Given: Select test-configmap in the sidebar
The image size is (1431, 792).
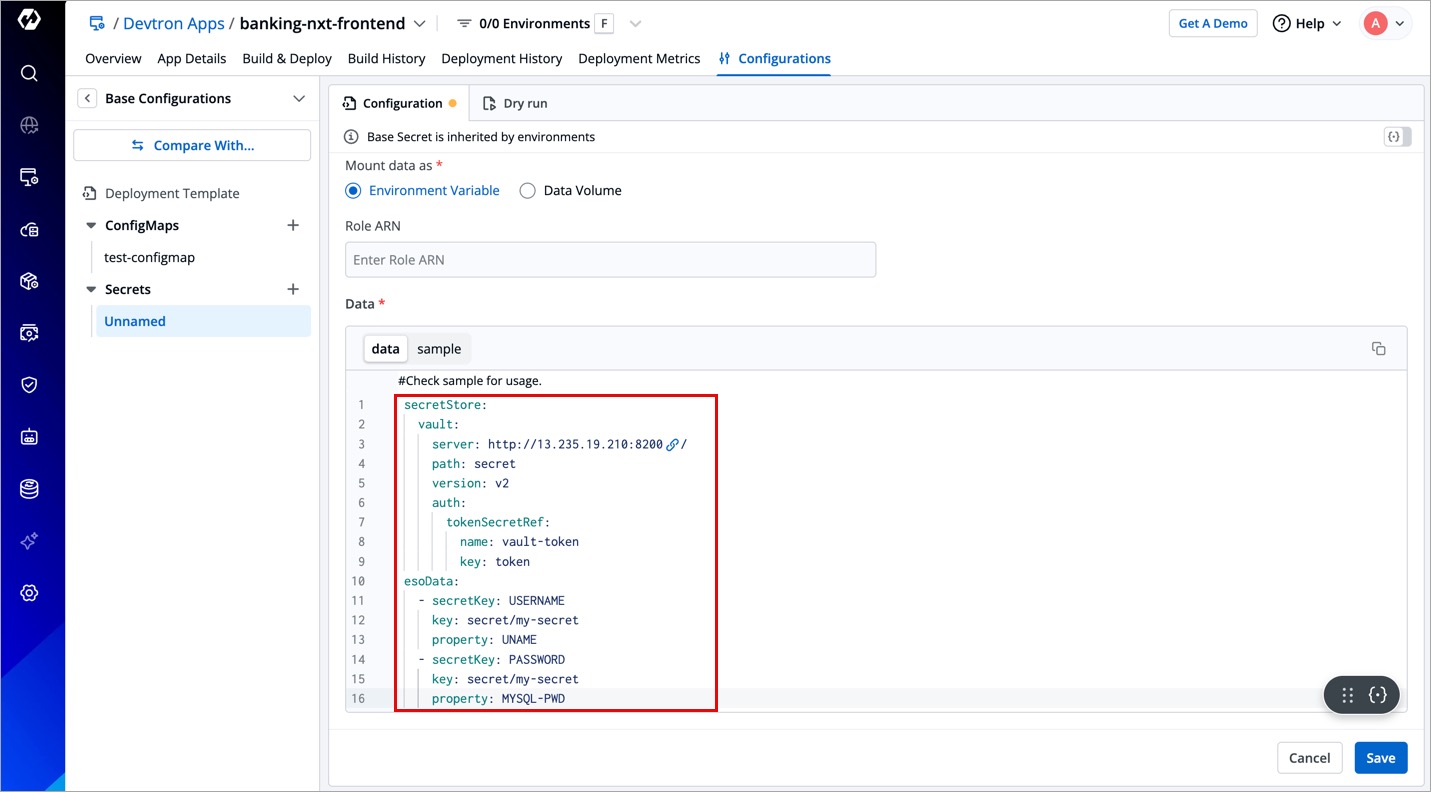Looking at the screenshot, I should (x=149, y=257).
